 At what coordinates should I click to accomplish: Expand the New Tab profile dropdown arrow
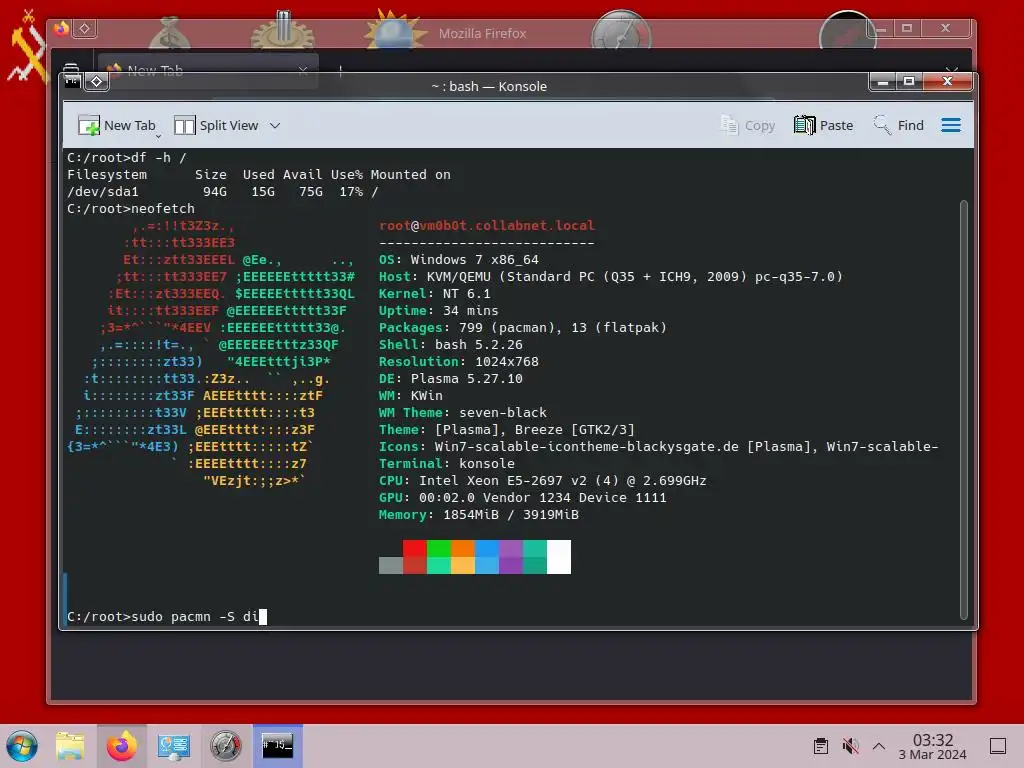pyautogui.click(x=158, y=136)
